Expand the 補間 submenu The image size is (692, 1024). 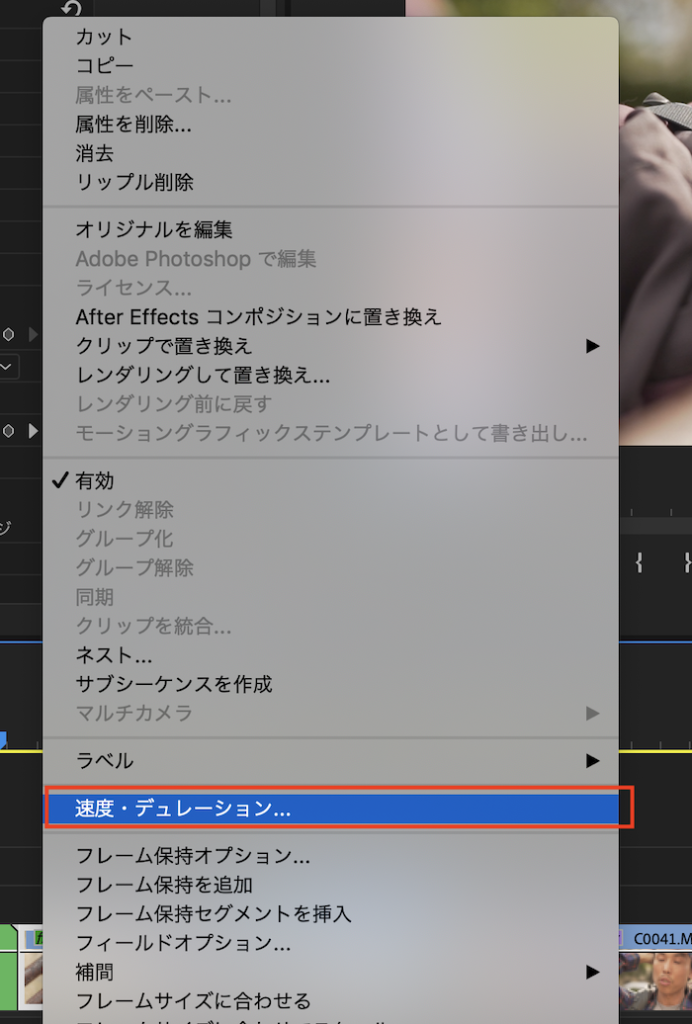click(331, 972)
